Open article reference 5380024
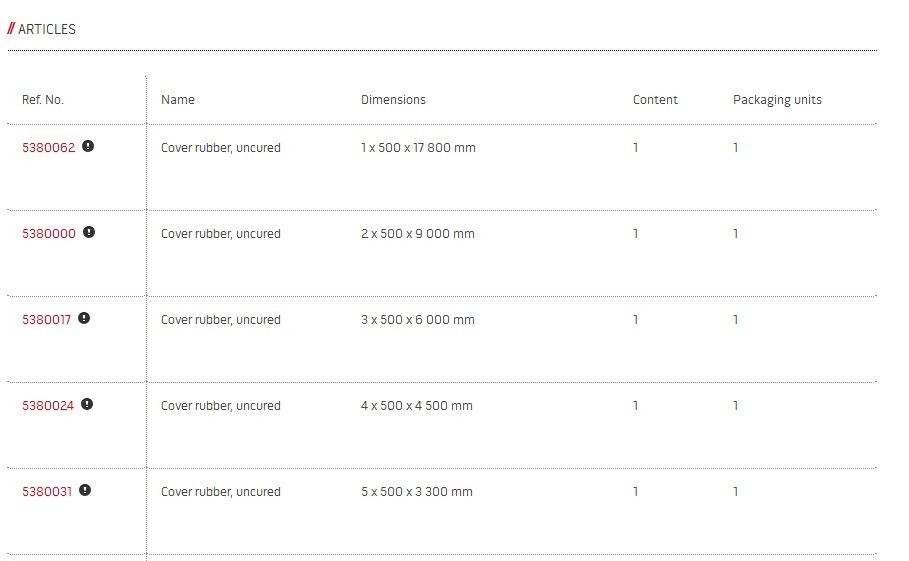909x561 pixels. 48,406
